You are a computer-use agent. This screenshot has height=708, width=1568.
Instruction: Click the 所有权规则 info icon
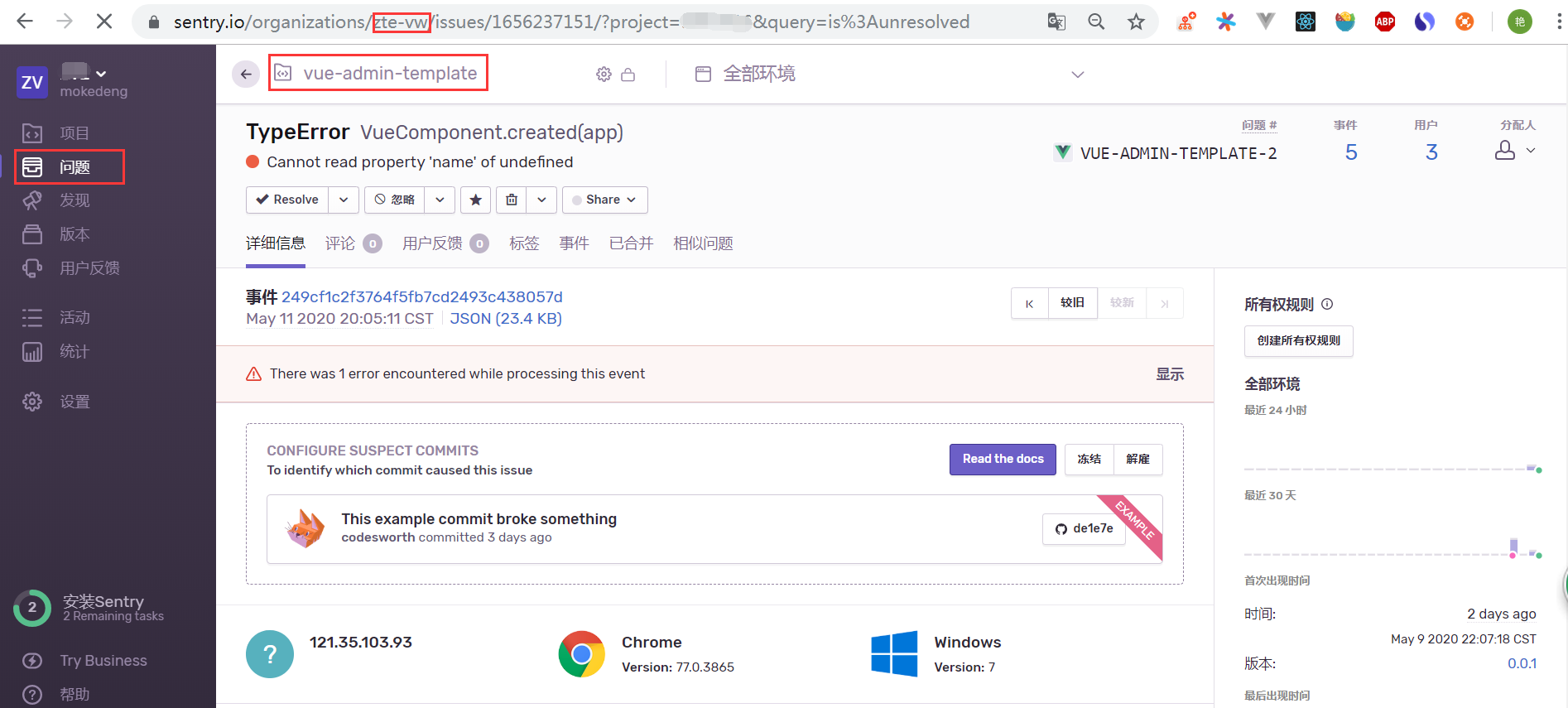click(x=1327, y=304)
